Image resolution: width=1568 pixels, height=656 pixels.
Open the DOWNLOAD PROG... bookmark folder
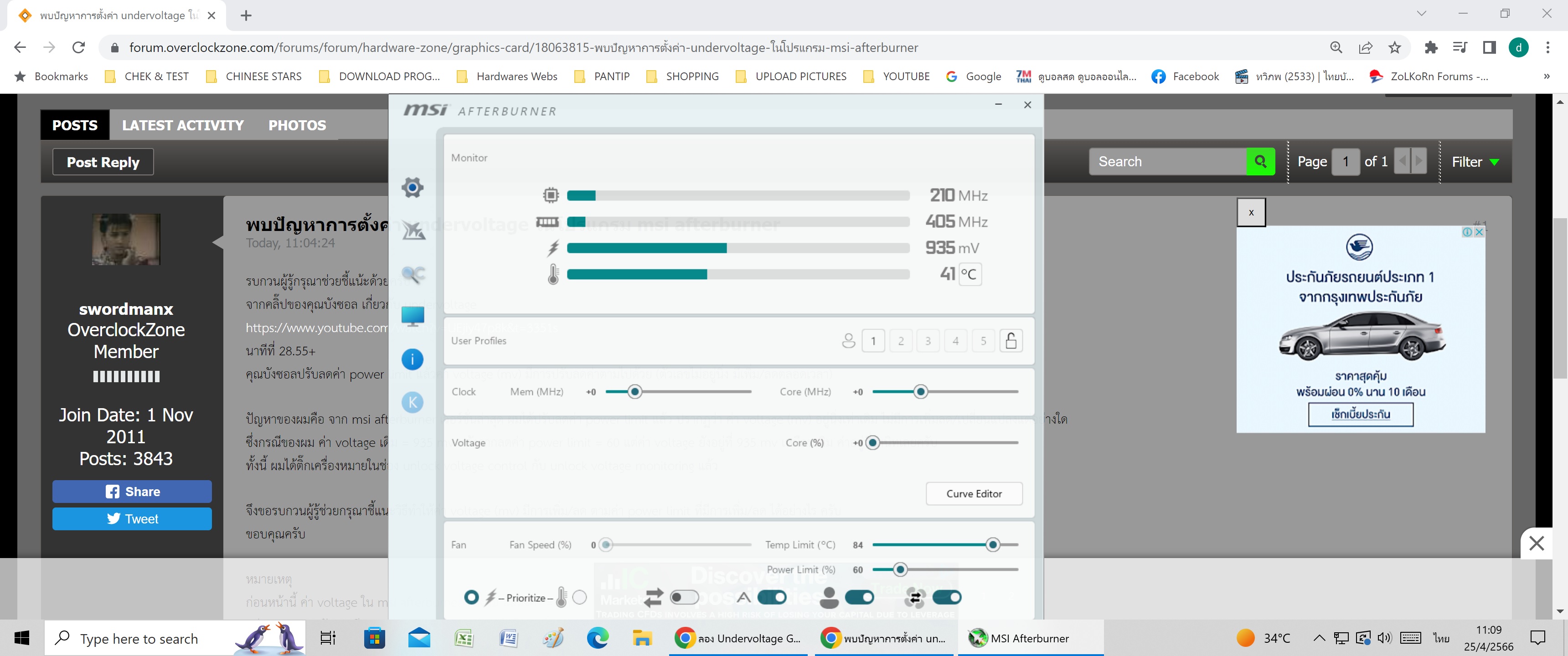point(379,76)
